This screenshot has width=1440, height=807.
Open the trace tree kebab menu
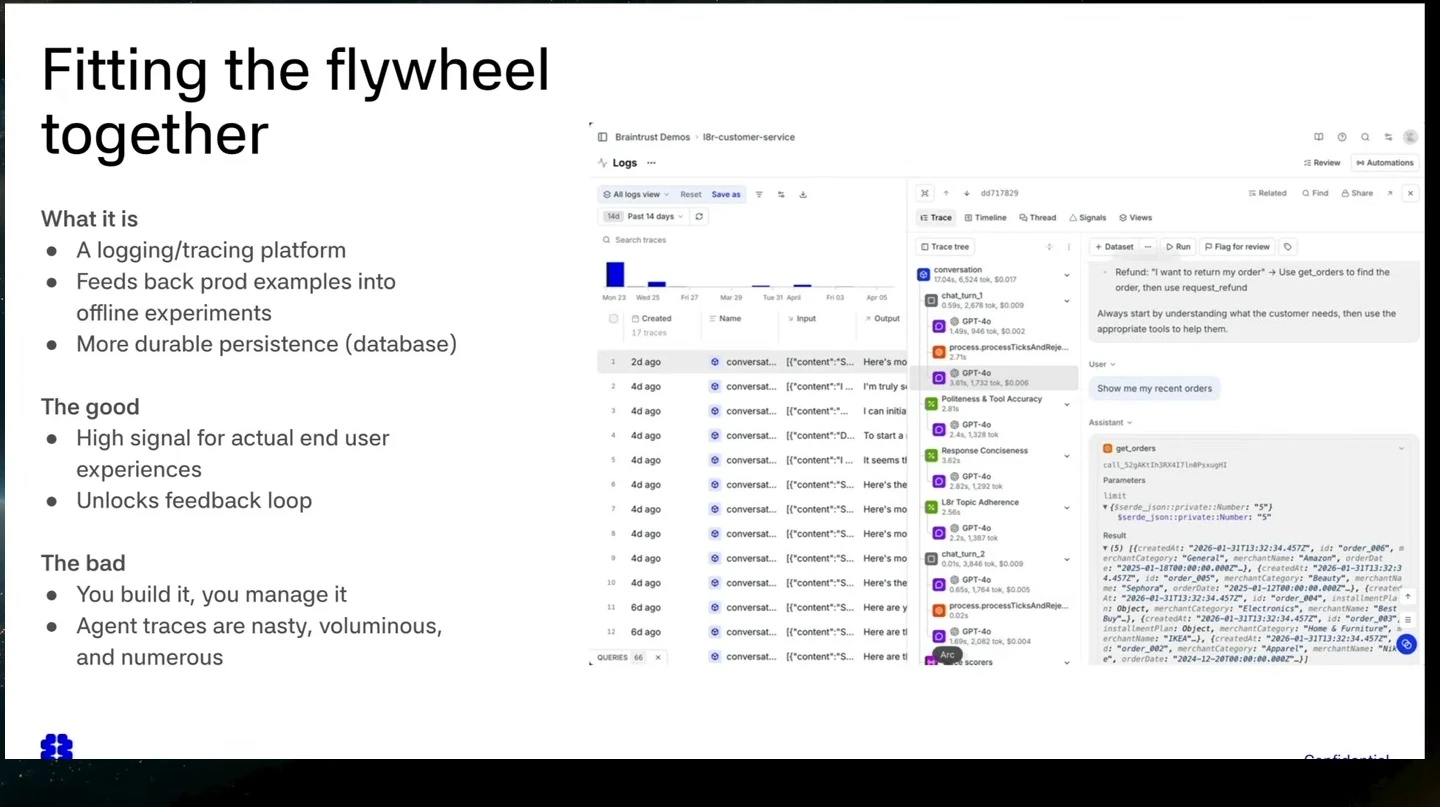[x=1069, y=246]
